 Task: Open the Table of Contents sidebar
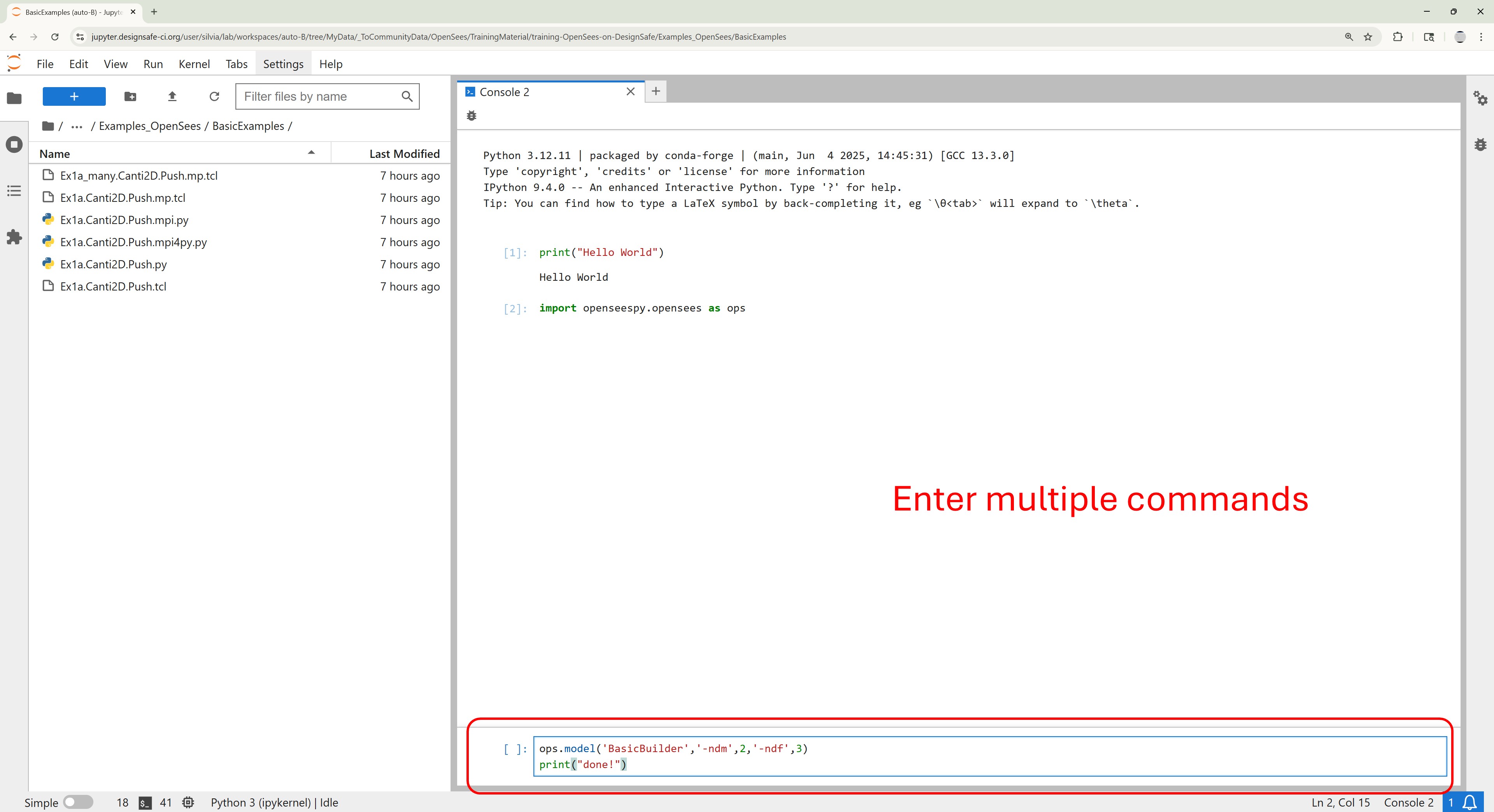[x=14, y=191]
